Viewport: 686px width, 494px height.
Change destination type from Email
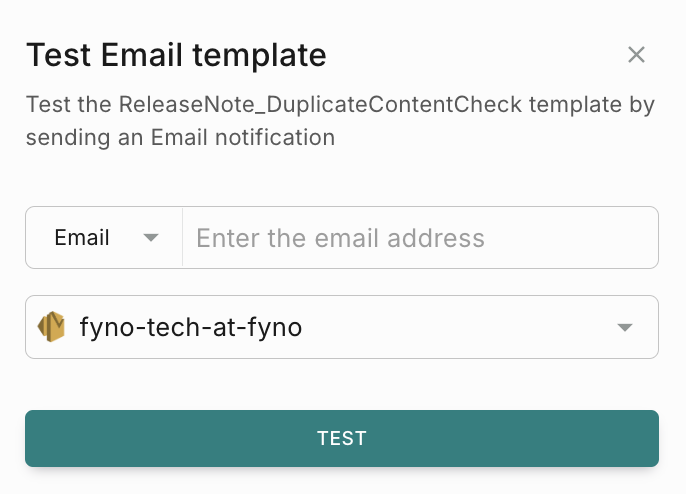pos(104,238)
